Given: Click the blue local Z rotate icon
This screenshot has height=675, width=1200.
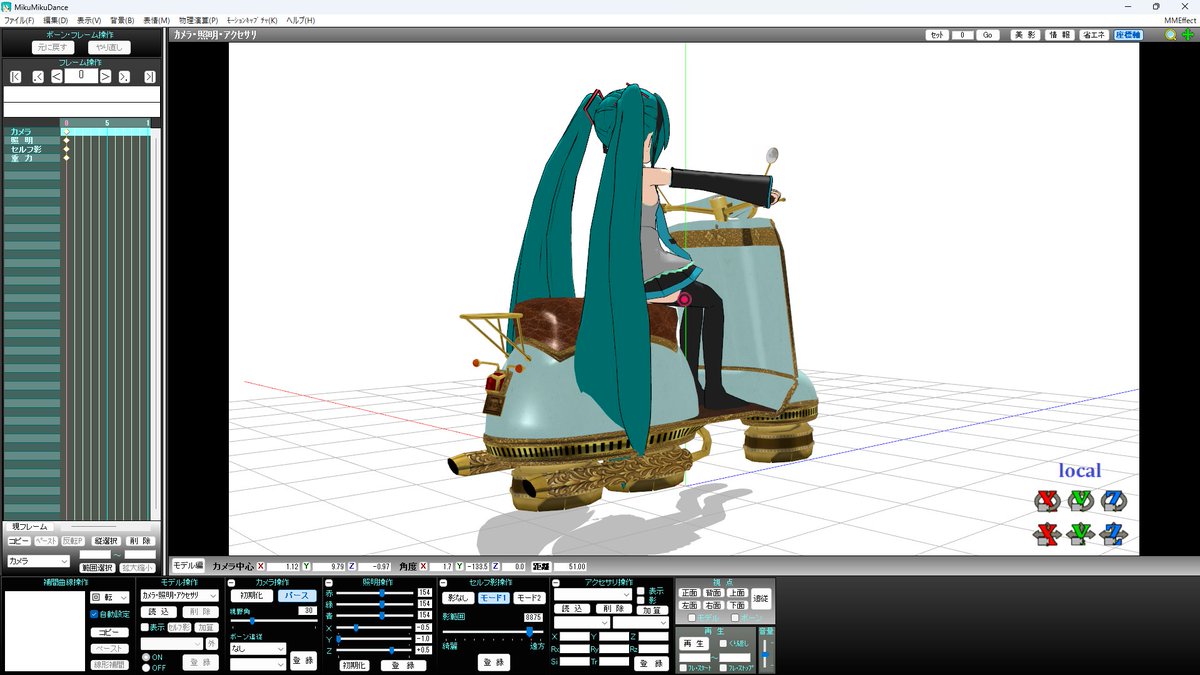Looking at the screenshot, I should (x=1113, y=499).
